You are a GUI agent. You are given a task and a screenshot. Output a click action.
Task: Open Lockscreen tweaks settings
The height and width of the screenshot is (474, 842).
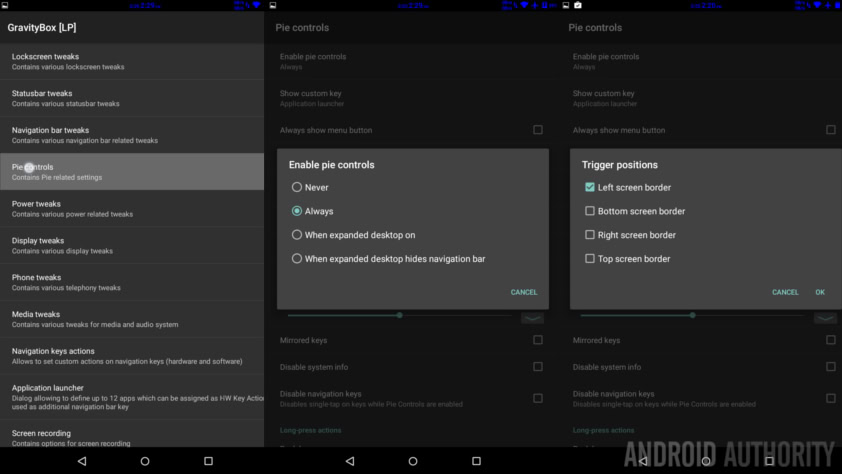point(132,61)
